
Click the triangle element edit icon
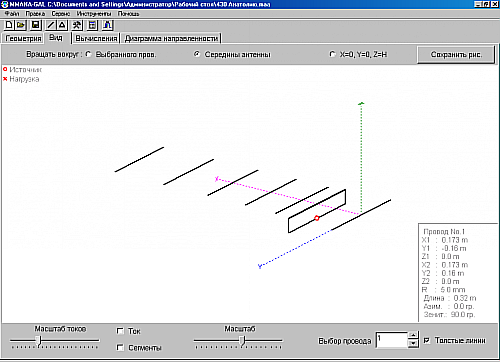62,25
